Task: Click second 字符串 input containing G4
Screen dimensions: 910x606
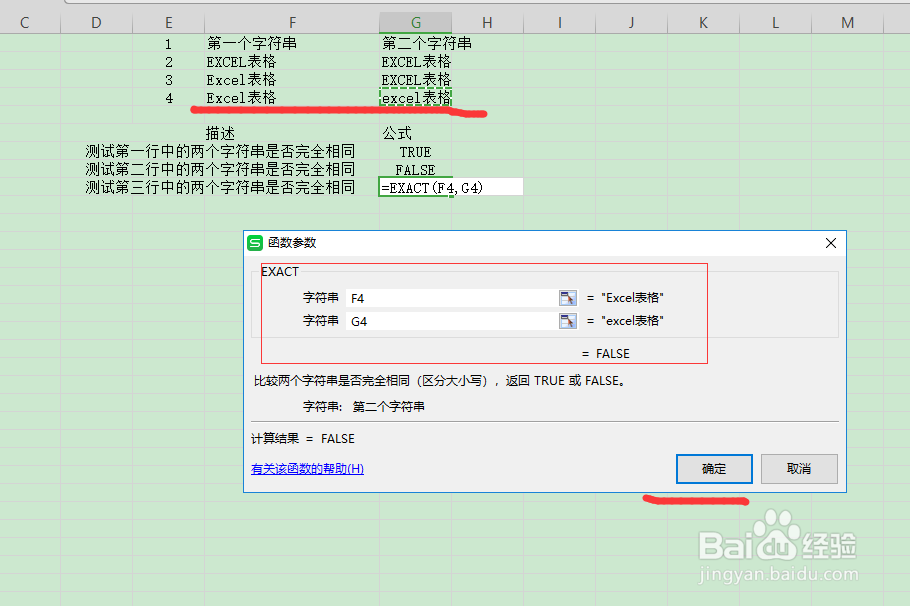Action: coord(452,321)
